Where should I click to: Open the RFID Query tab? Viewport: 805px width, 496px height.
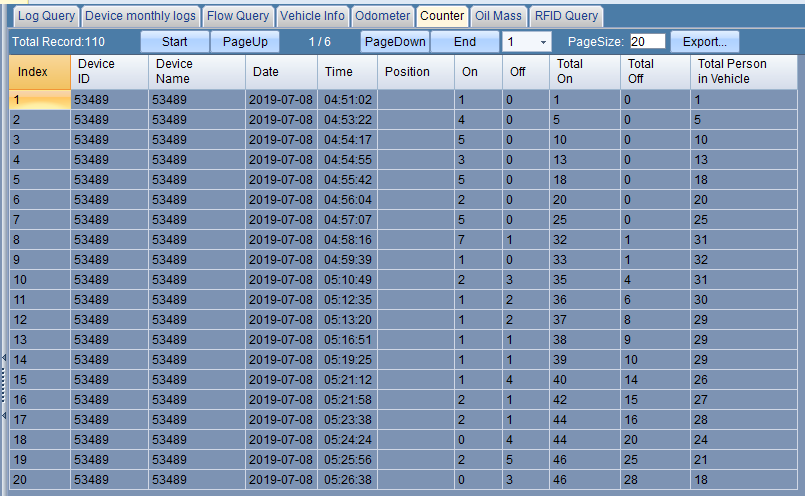565,16
